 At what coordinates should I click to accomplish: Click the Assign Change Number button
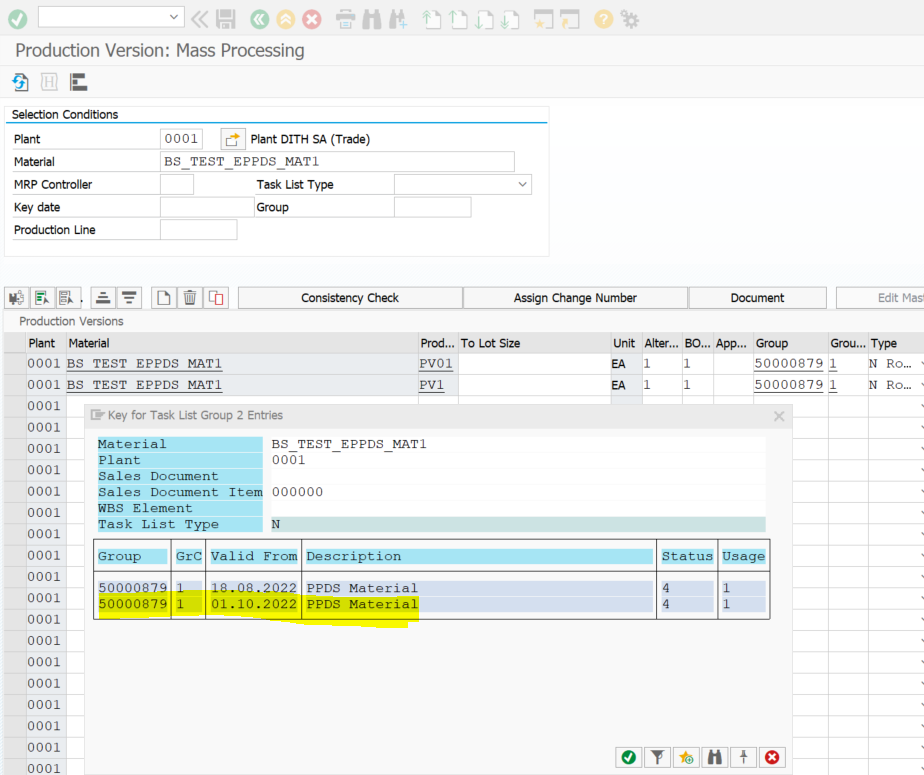(575, 297)
